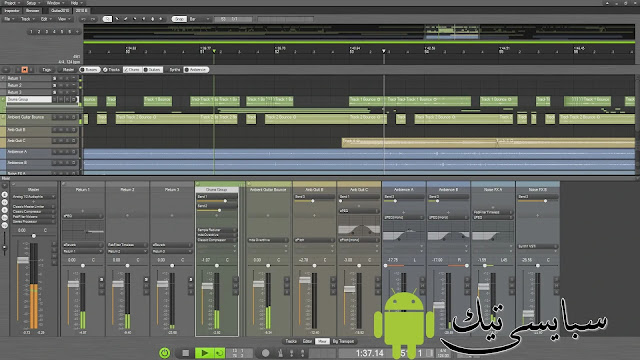
Task: Click the redo arrow in the toolbar
Action: [93, 19]
